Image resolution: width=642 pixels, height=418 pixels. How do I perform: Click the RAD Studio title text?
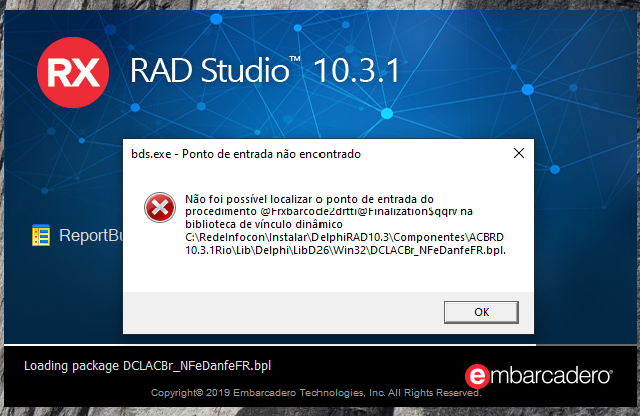[x=210, y=70]
